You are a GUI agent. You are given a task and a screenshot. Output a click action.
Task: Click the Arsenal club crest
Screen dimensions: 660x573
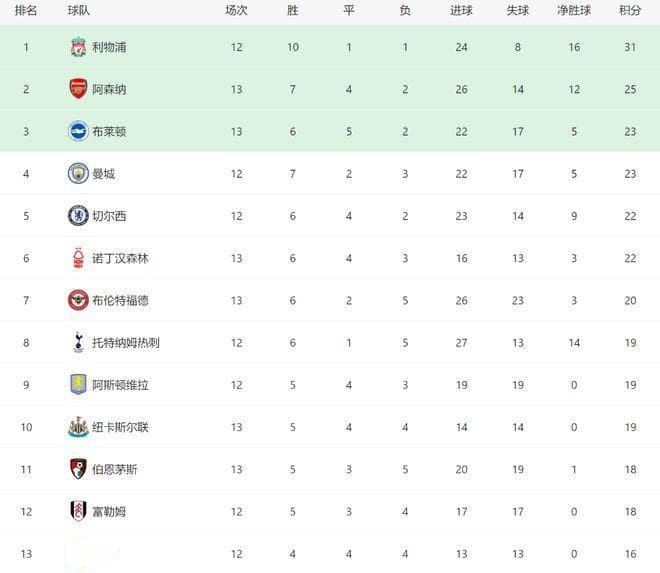tap(78, 89)
